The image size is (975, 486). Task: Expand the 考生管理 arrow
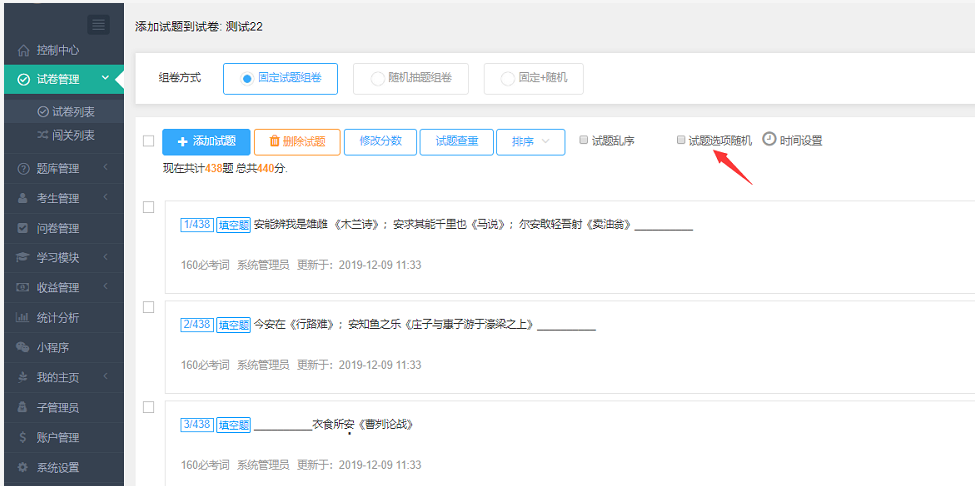pyautogui.click(x=106, y=198)
